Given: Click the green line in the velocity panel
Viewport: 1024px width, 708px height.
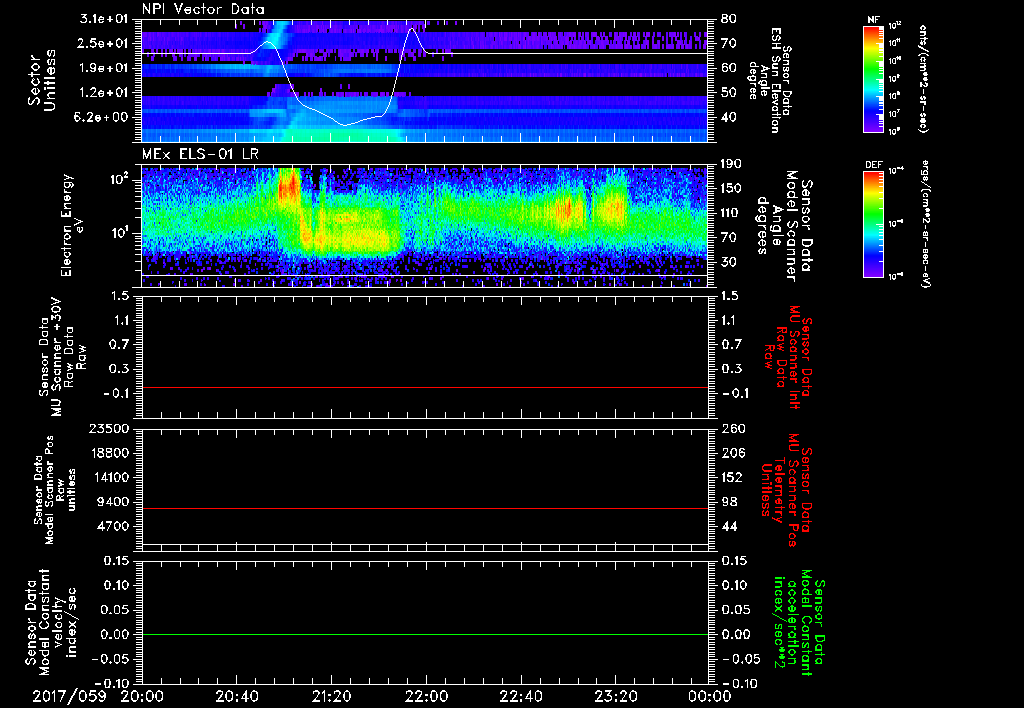Looking at the screenshot, I should click(425, 634).
